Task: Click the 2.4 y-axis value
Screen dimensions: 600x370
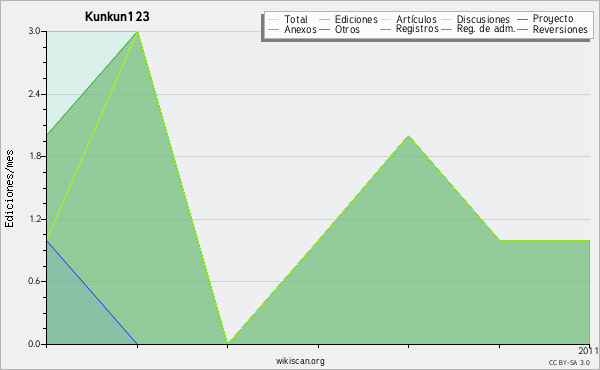Action: coord(34,94)
